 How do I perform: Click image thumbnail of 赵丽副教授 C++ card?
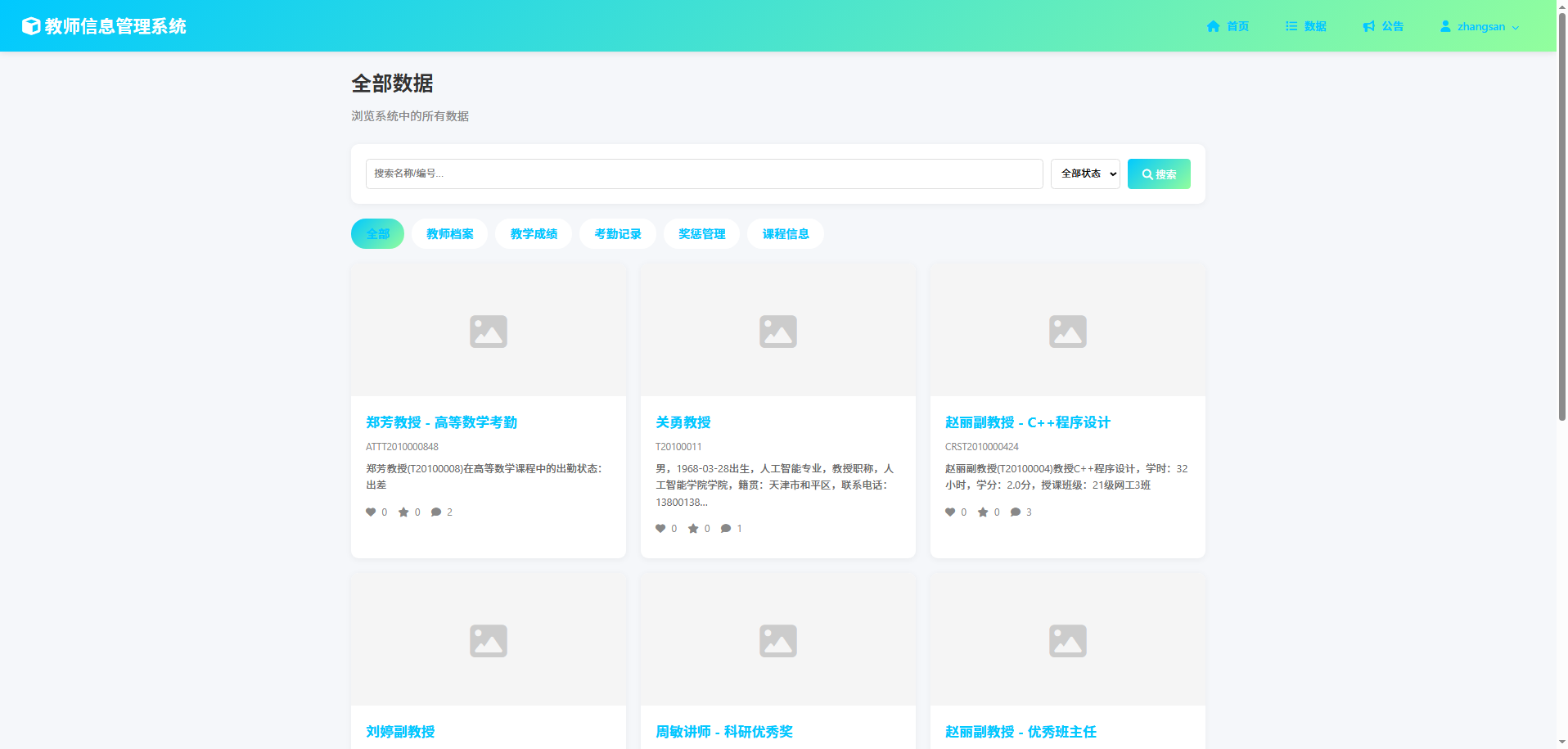pos(1068,331)
